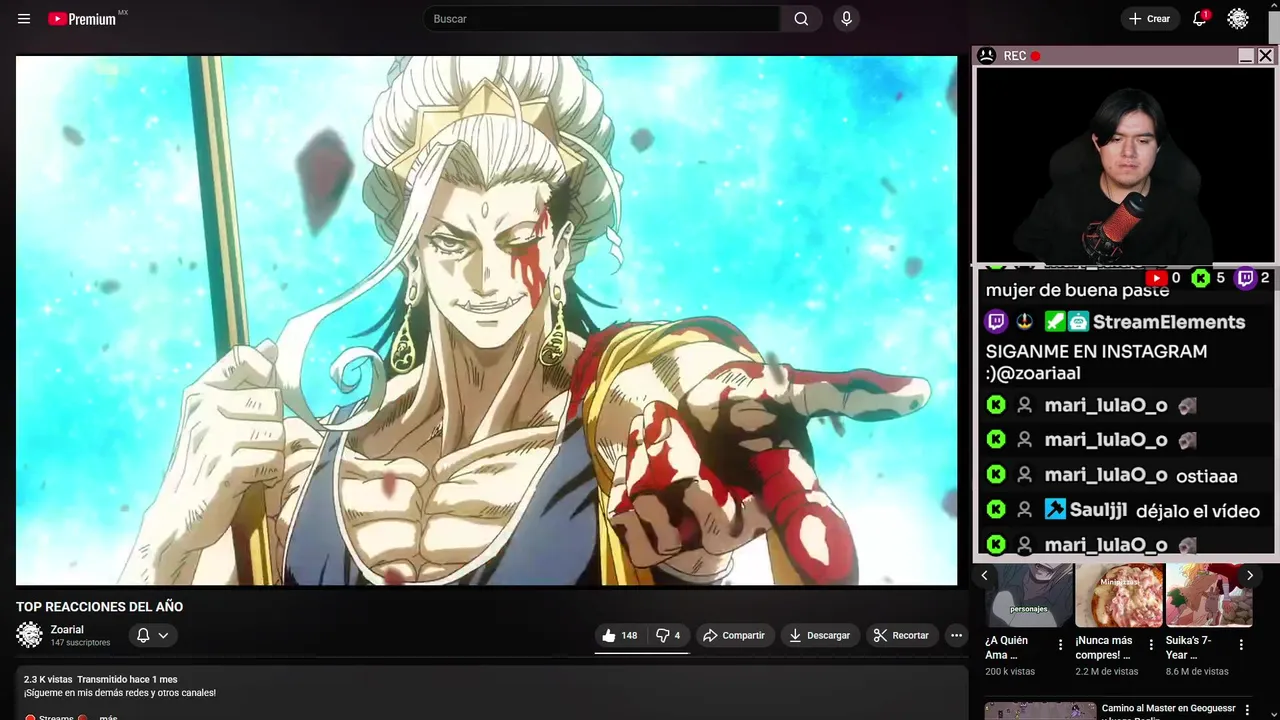Click the Descargar download button

click(819, 635)
